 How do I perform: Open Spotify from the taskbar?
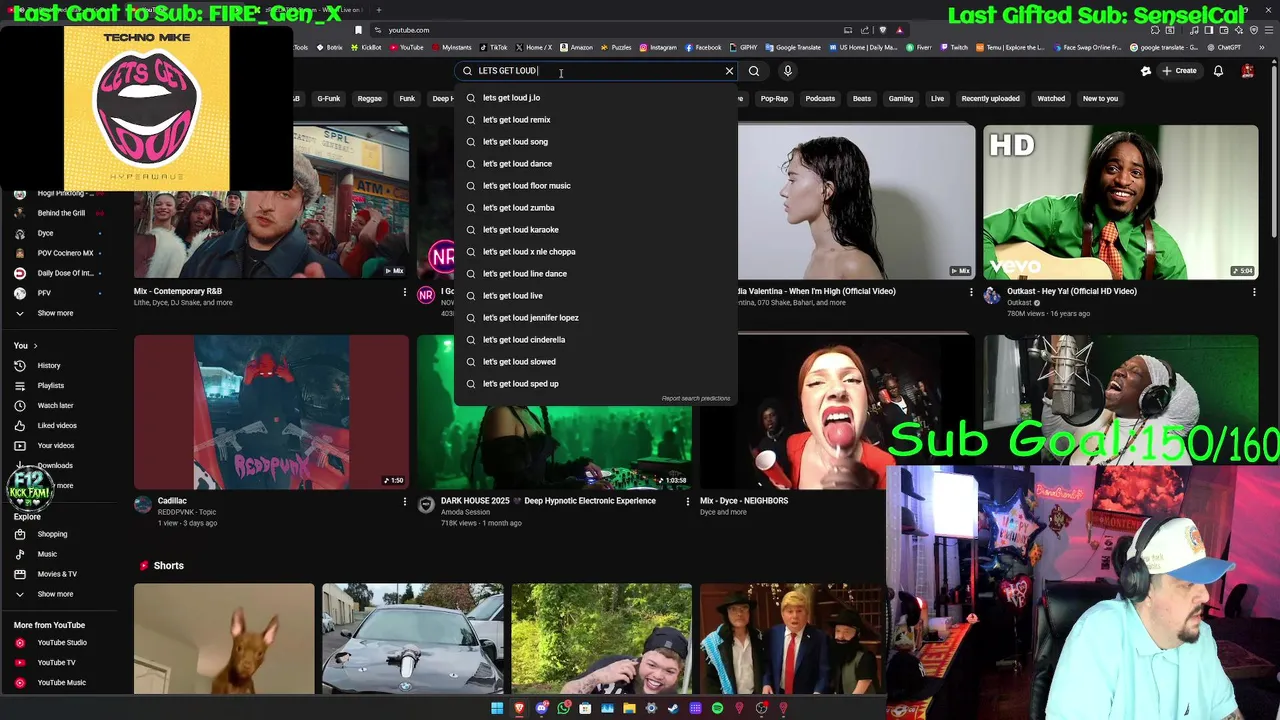click(717, 709)
